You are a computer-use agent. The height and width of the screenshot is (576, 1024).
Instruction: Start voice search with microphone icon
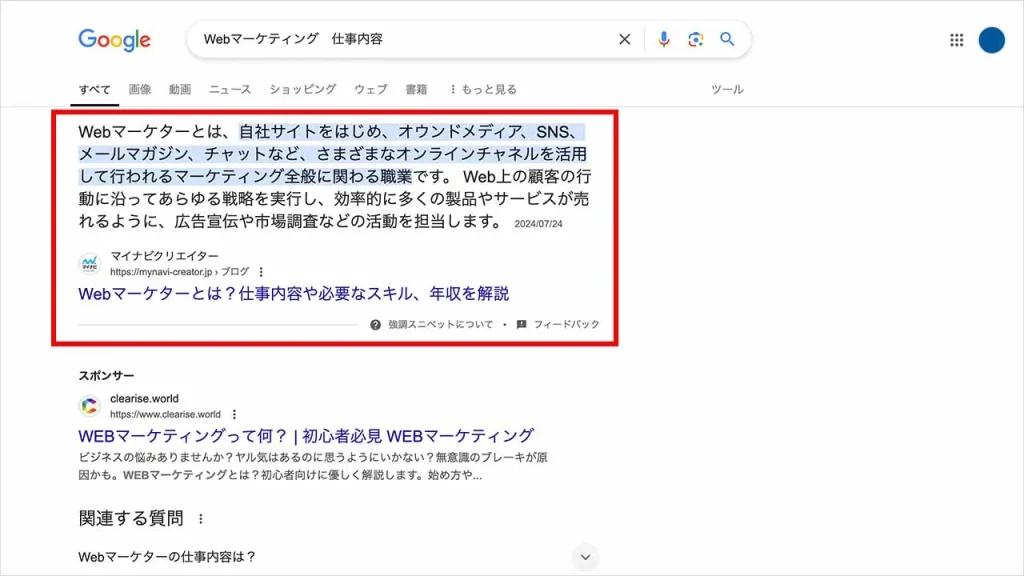(x=663, y=40)
